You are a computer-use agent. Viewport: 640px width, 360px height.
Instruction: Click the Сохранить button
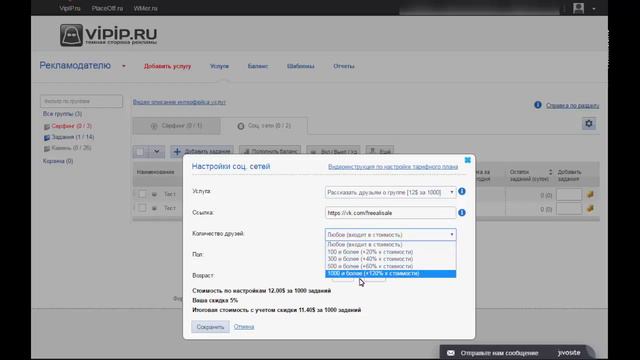click(x=210, y=327)
